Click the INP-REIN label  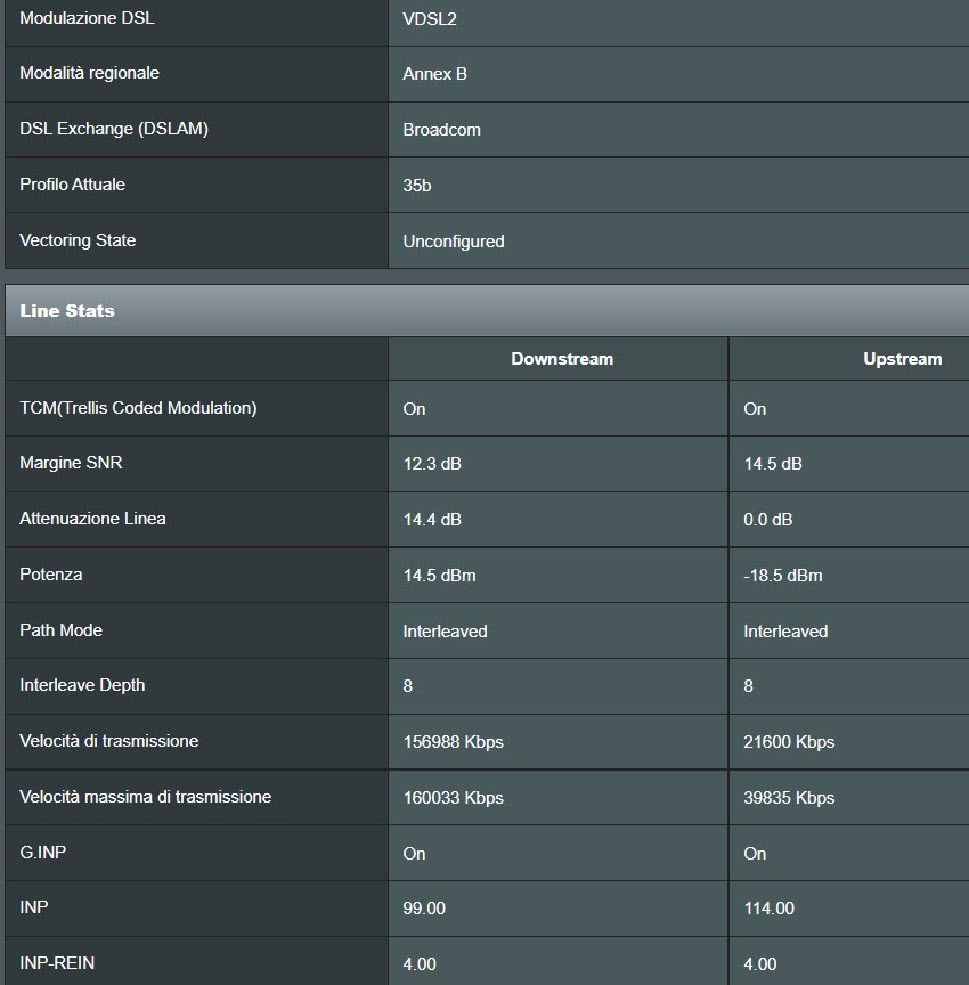[x=57, y=963]
